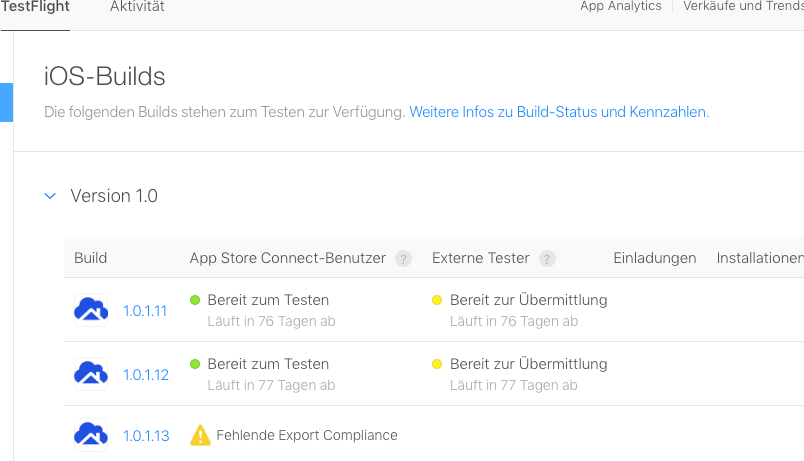804x461 pixels.
Task: Click the yellow warning triangle icon
Action: coord(200,435)
